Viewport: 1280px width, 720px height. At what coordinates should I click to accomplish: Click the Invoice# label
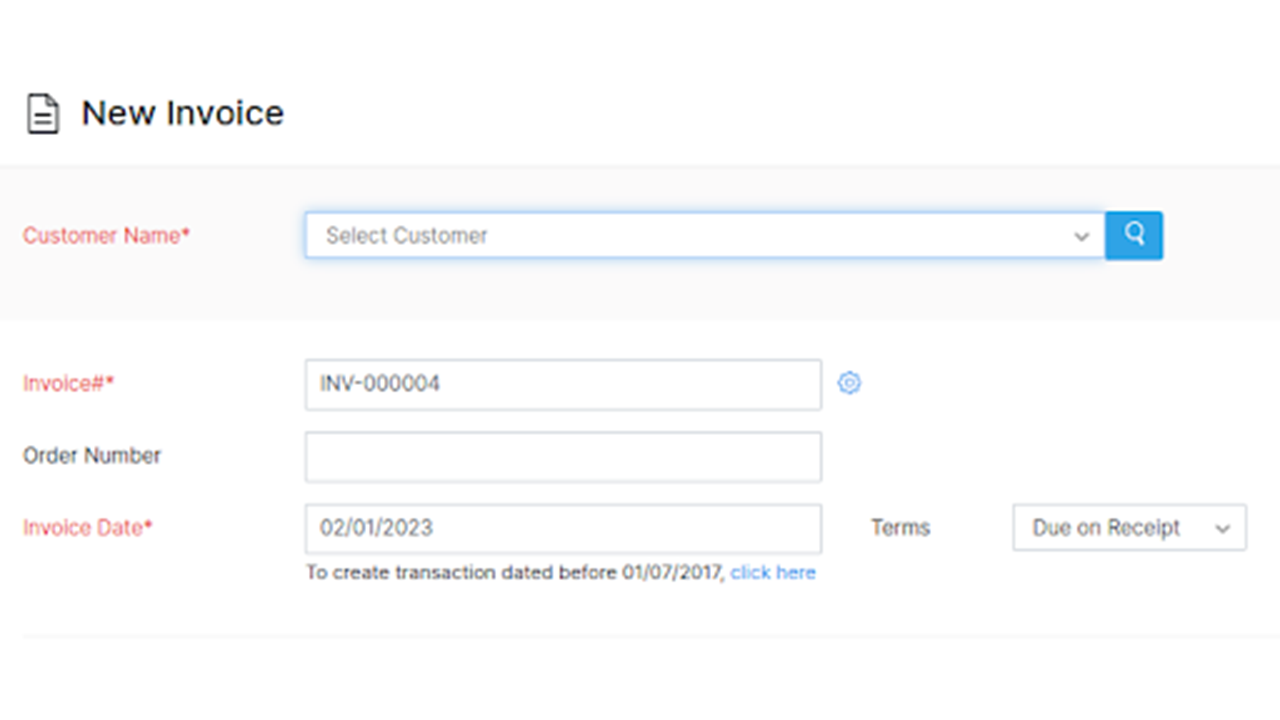tap(68, 384)
